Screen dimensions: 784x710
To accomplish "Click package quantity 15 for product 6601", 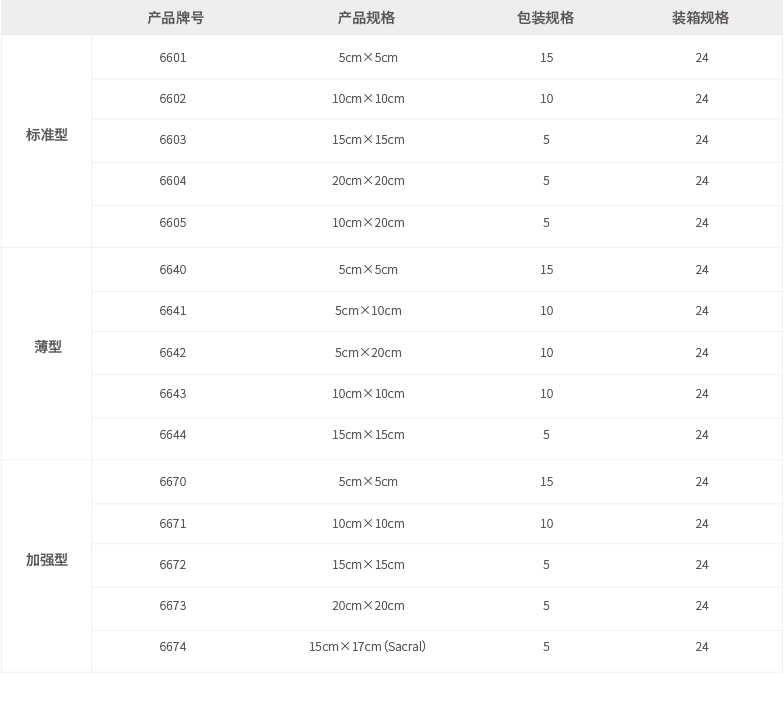I will point(546,58).
